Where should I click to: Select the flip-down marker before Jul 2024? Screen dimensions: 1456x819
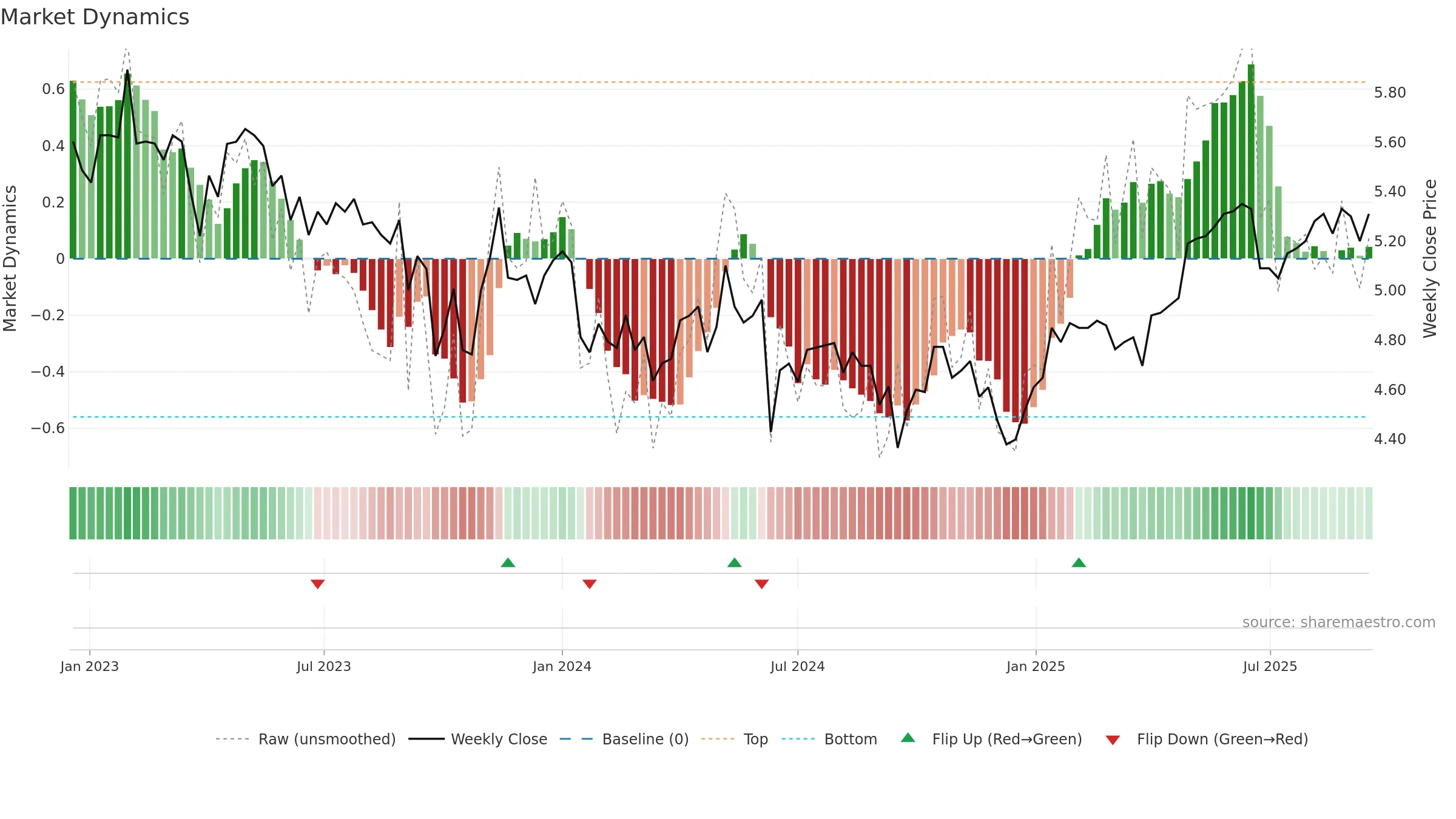[x=762, y=584]
